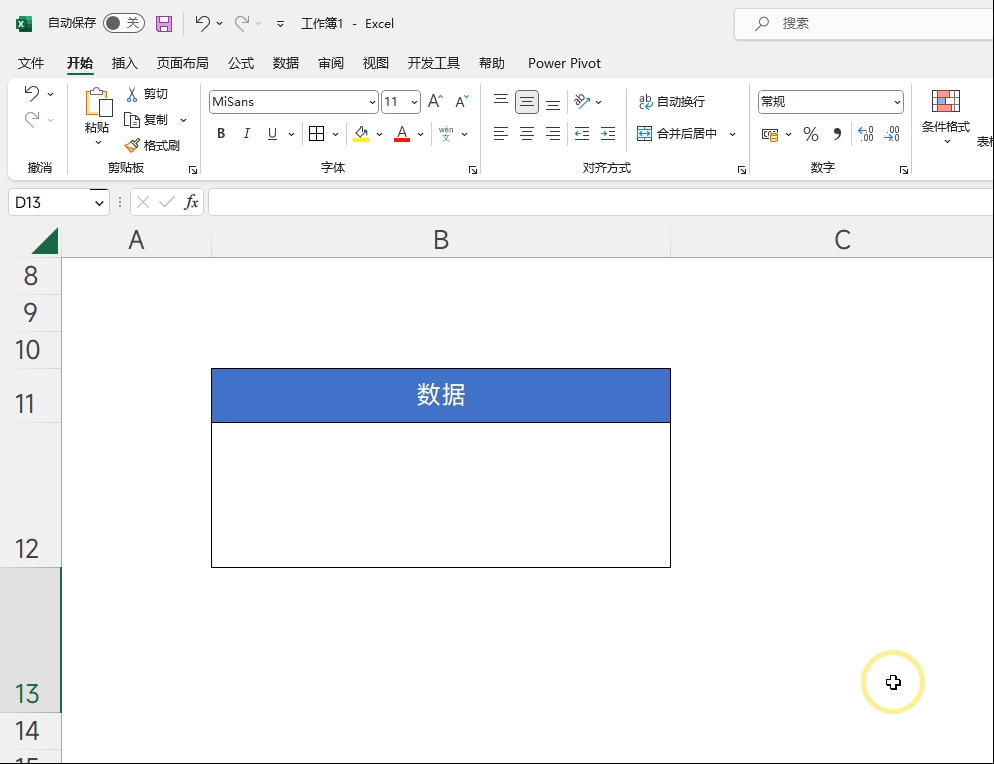Image resolution: width=994 pixels, height=764 pixels.
Task: Click the Redo arrow in quick access toolbar
Action: point(242,23)
